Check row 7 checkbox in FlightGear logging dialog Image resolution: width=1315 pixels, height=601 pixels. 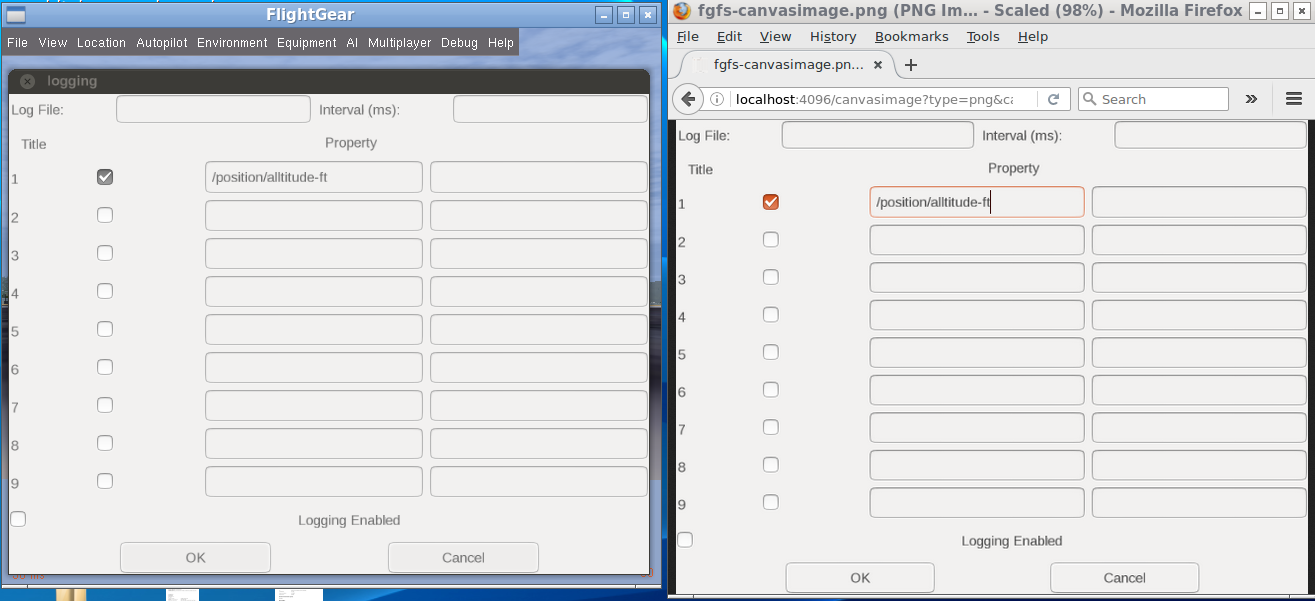[x=105, y=405]
